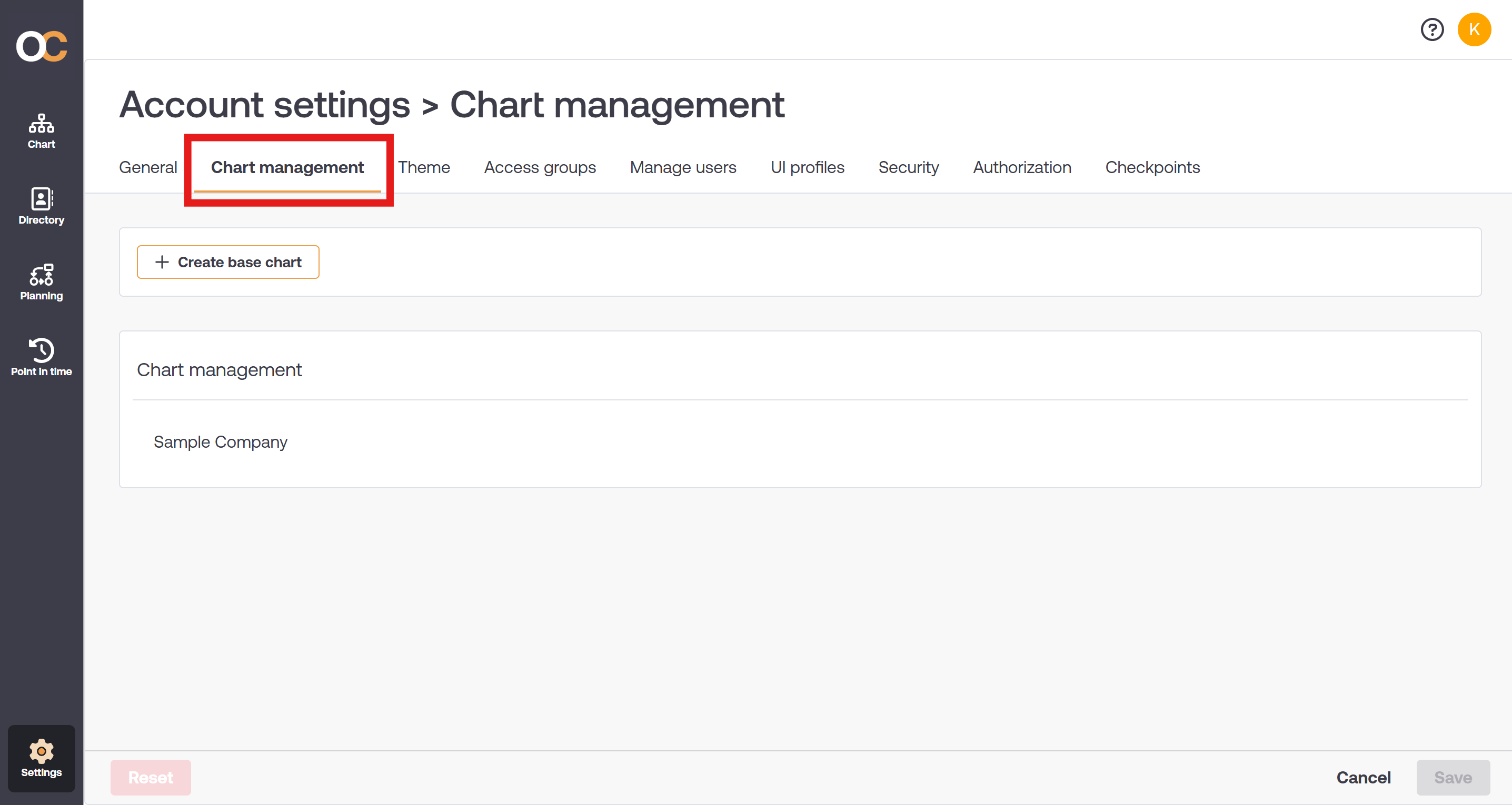1512x805 pixels.
Task: Open the Chart view in sidebar
Action: 41,132
